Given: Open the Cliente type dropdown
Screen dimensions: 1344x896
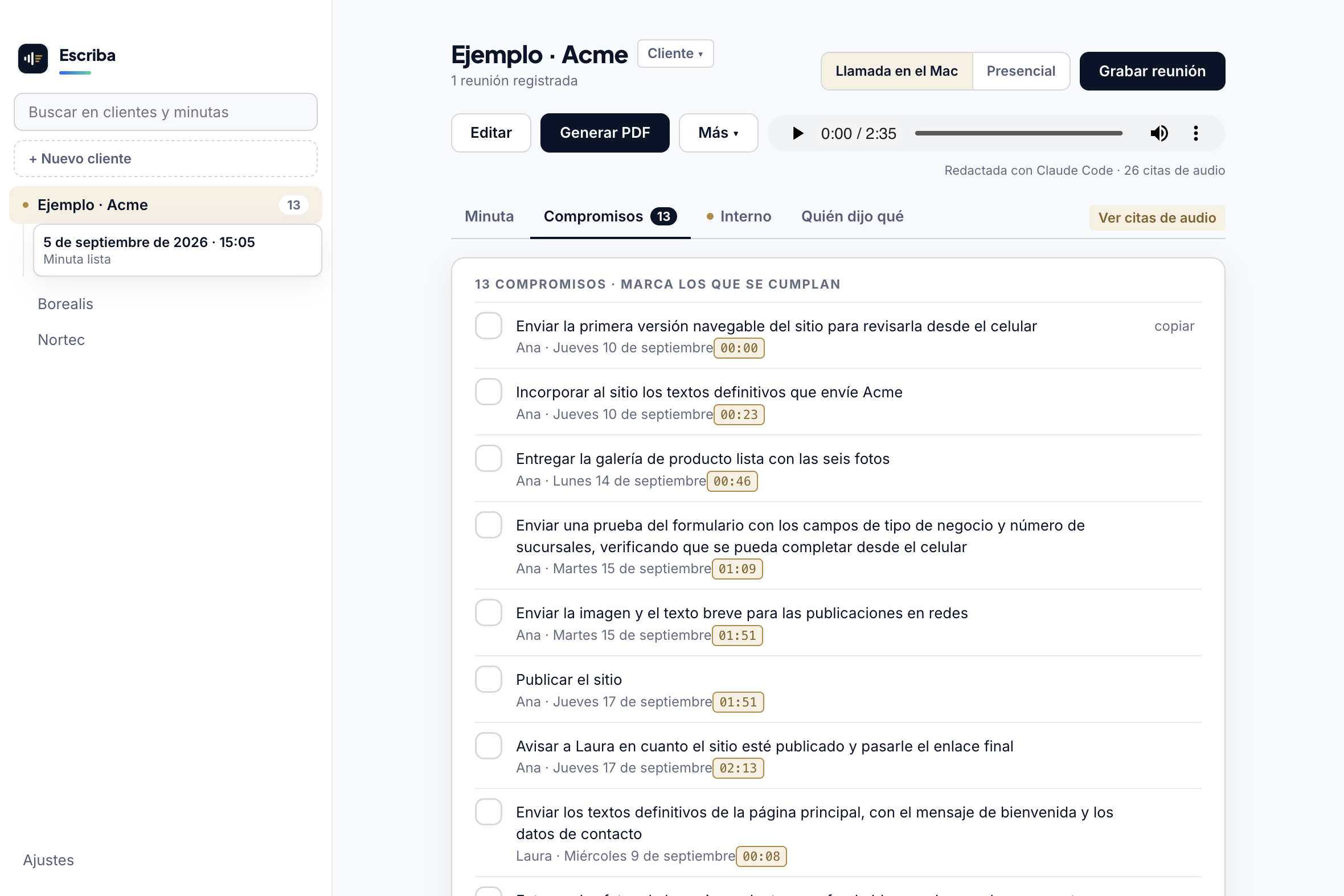Looking at the screenshot, I should tap(675, 53).
